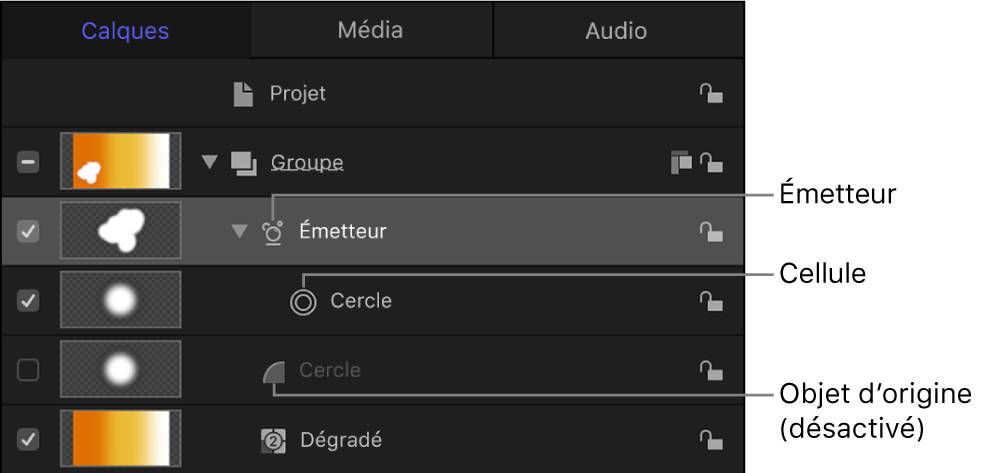
Task: Lock the Dégradé layer
Action: click(710, 440)
